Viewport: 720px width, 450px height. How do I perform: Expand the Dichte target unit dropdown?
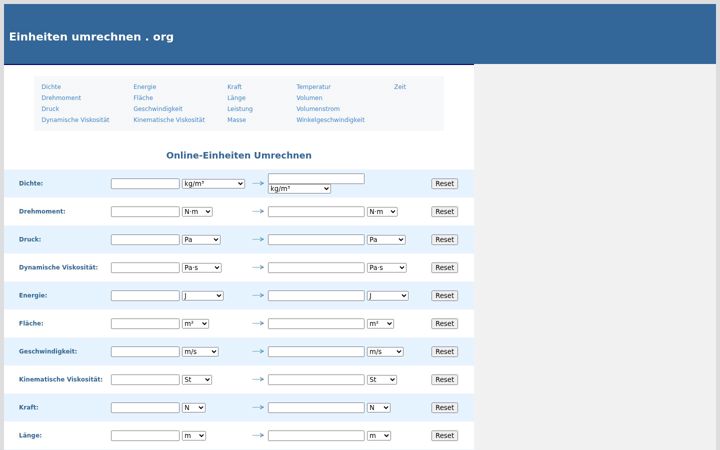(x=299, y=189)
